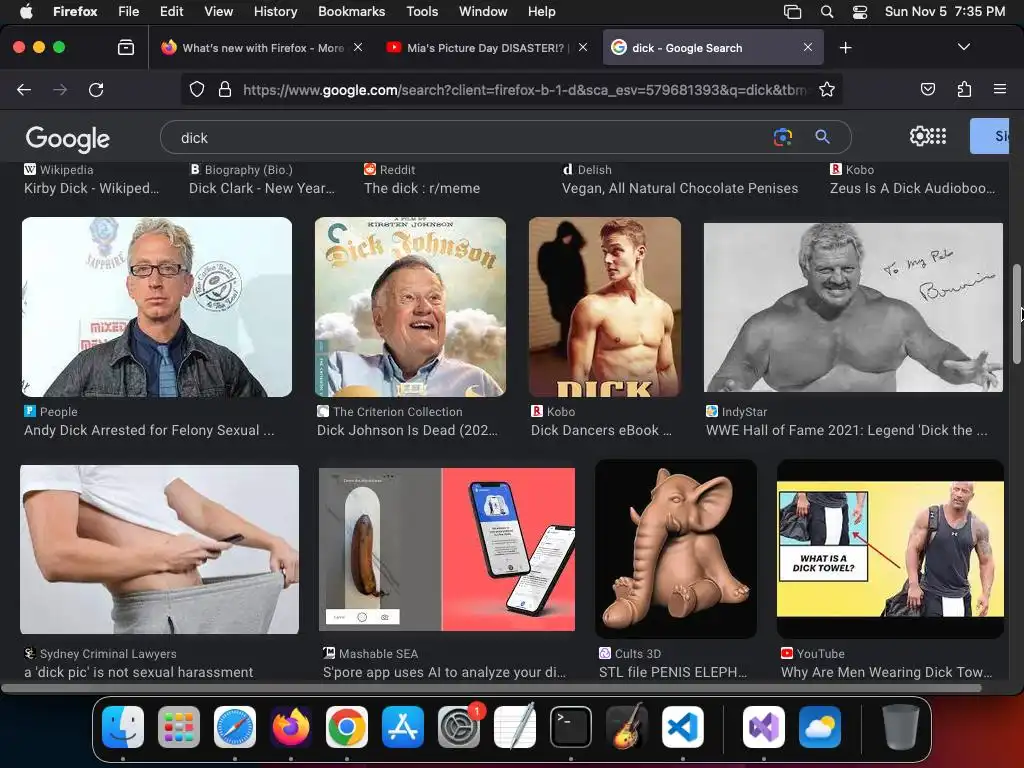This screenshot has width=1024, height=768.
Task: Close the Mia's Picture Day tab
Action: [x=583, y=47]
